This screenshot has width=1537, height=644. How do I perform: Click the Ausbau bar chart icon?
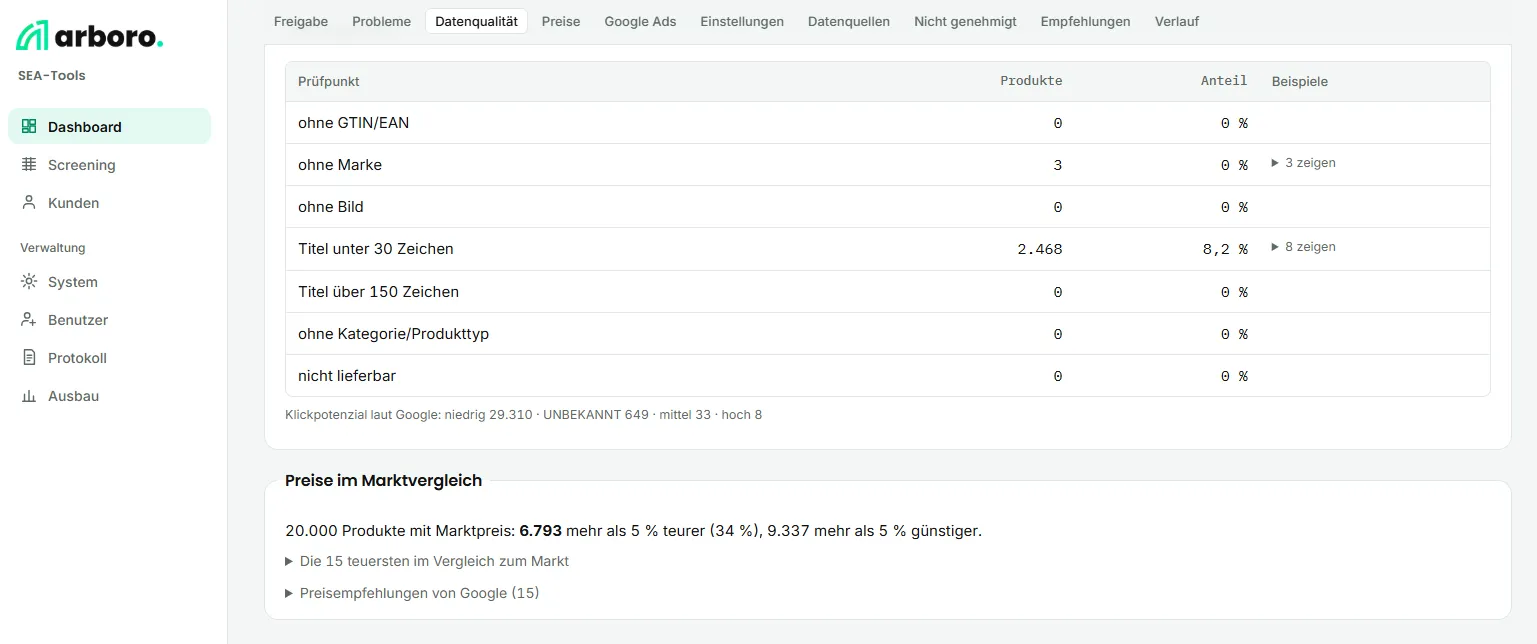pyautogui.click(x=29, y=396)
